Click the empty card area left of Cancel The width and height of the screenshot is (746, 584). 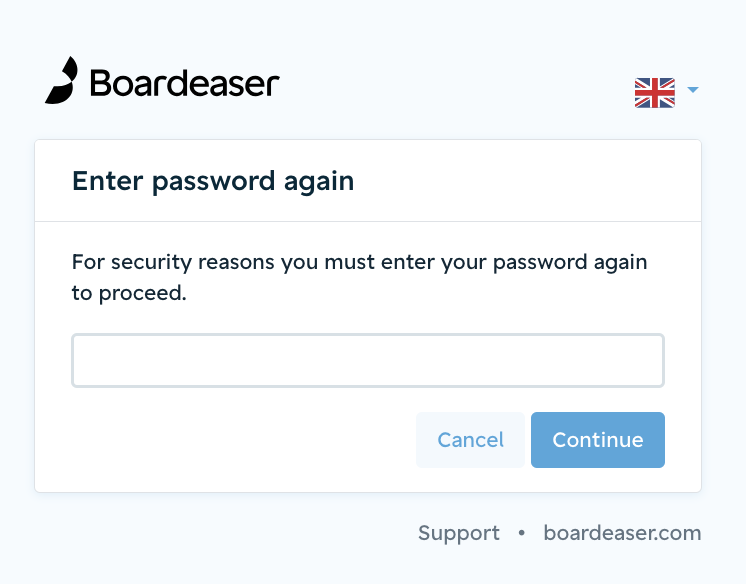[x=244, y=440]
